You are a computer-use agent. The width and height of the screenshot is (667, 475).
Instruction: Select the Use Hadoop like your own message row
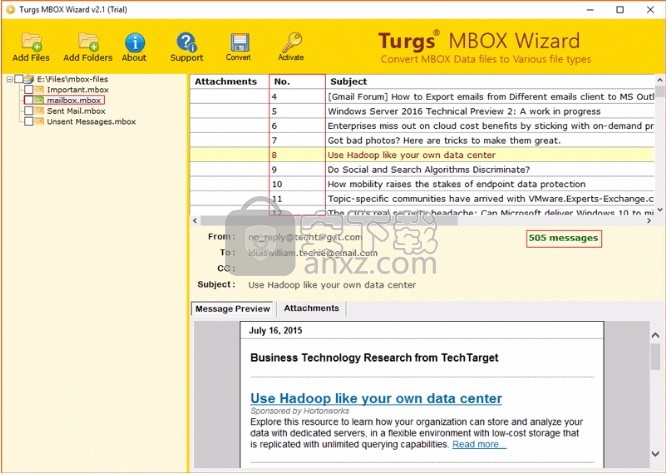[x=422, y=155]
